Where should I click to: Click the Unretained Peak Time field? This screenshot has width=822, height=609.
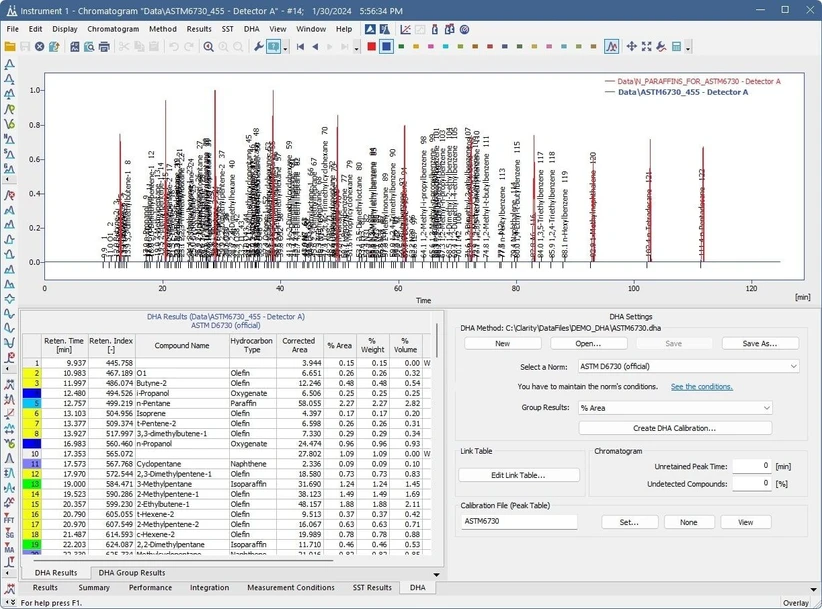click(754, 466)
